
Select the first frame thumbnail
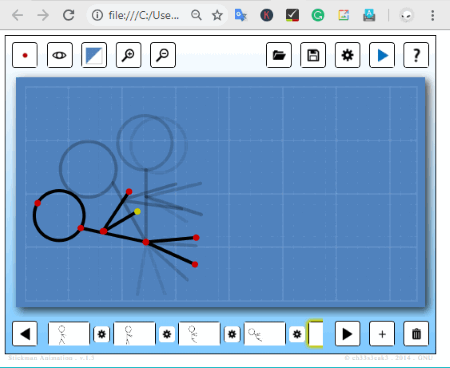pos(69,334)
